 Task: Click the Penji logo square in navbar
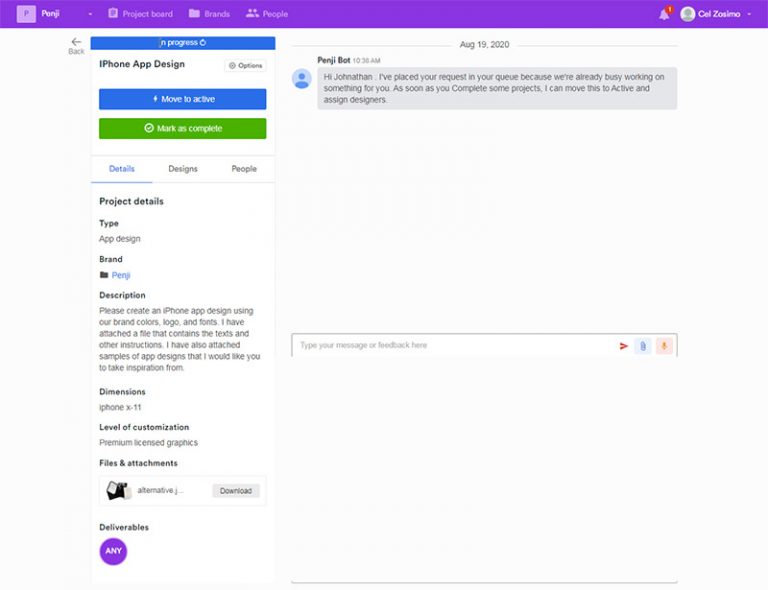coord(25,14)
